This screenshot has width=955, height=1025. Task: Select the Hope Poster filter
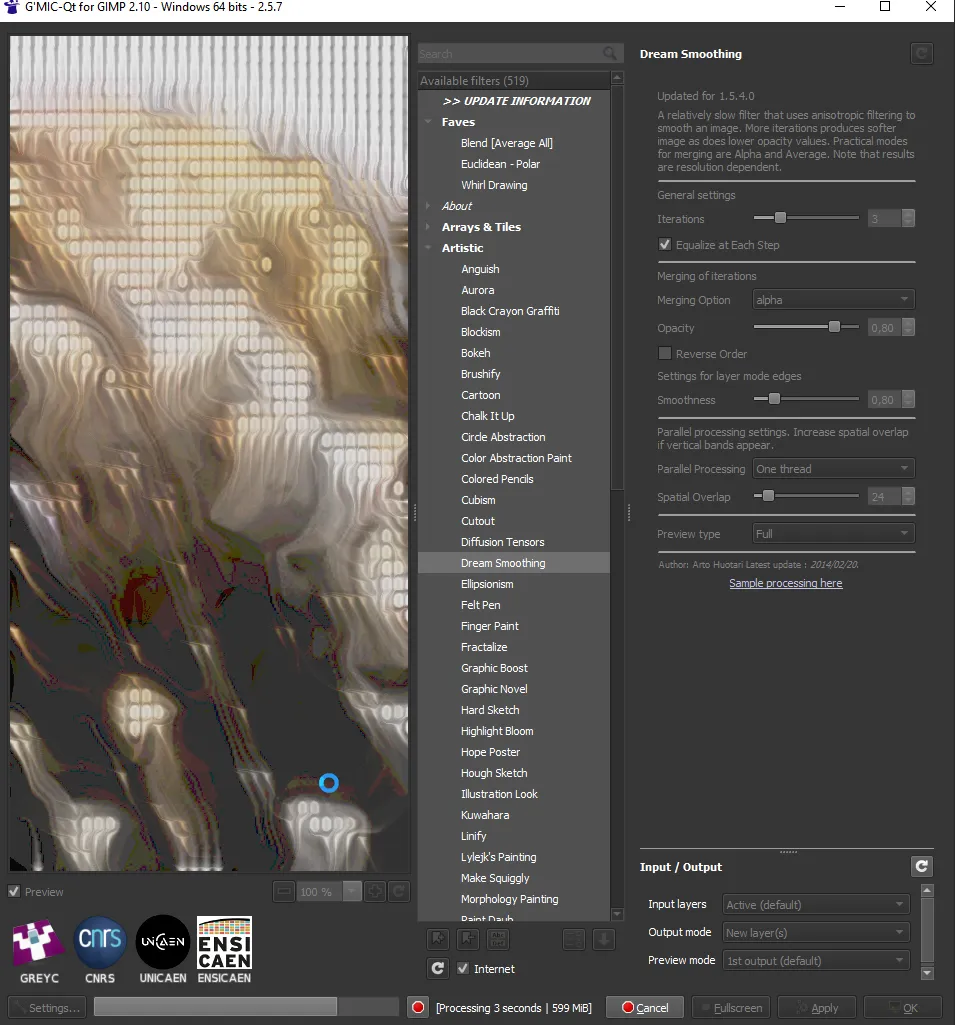490,752
